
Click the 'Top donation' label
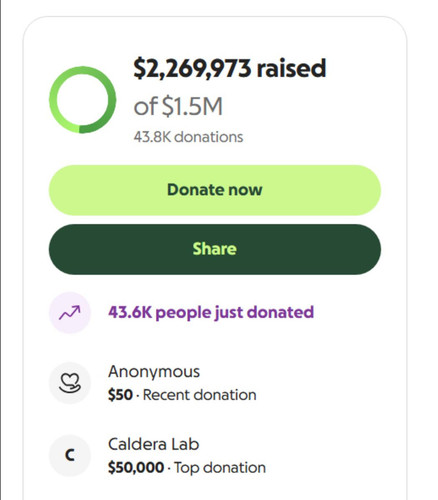click(220, 468)
